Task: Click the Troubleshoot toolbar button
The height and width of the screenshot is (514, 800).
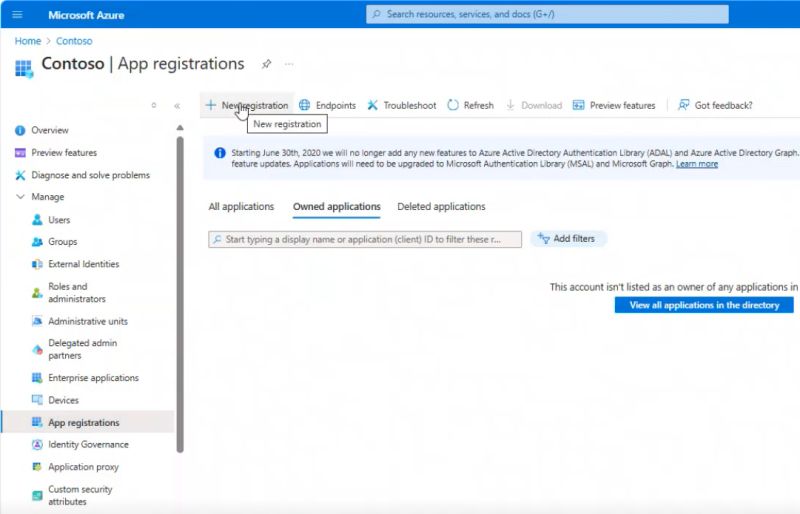Action: click(x=402, y=105)
